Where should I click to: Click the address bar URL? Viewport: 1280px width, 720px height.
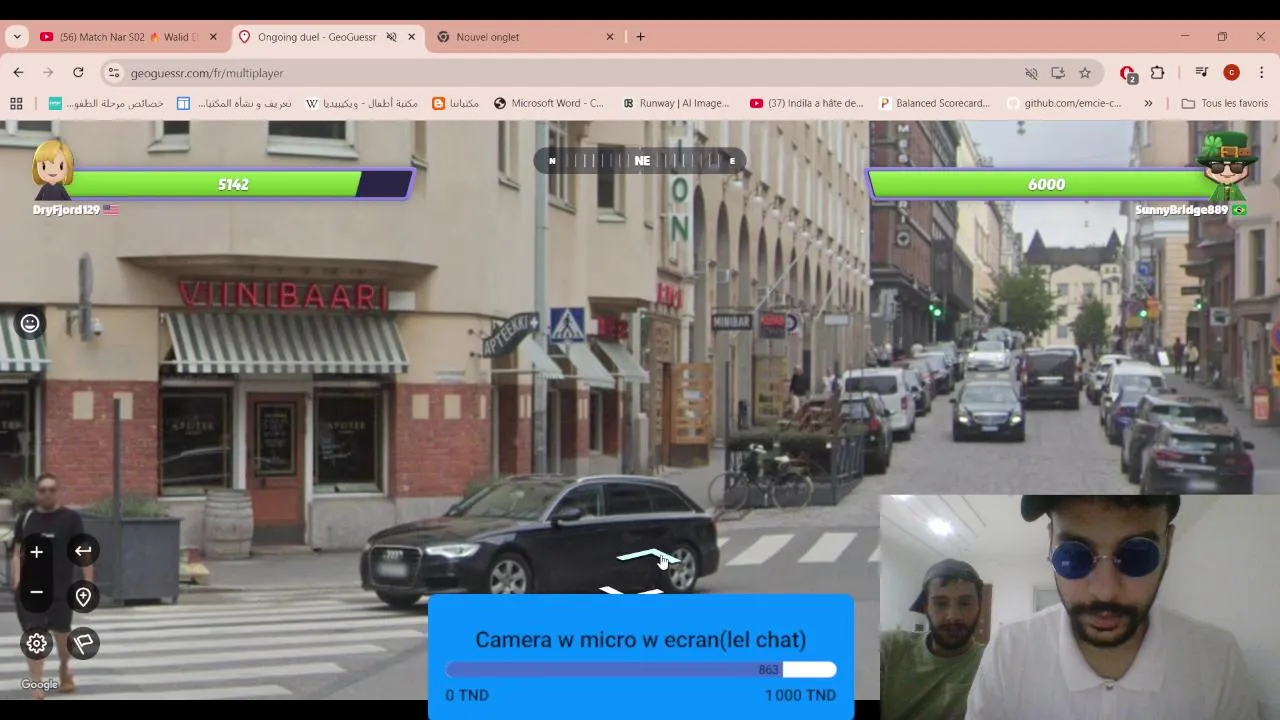(x=207, y=73)
